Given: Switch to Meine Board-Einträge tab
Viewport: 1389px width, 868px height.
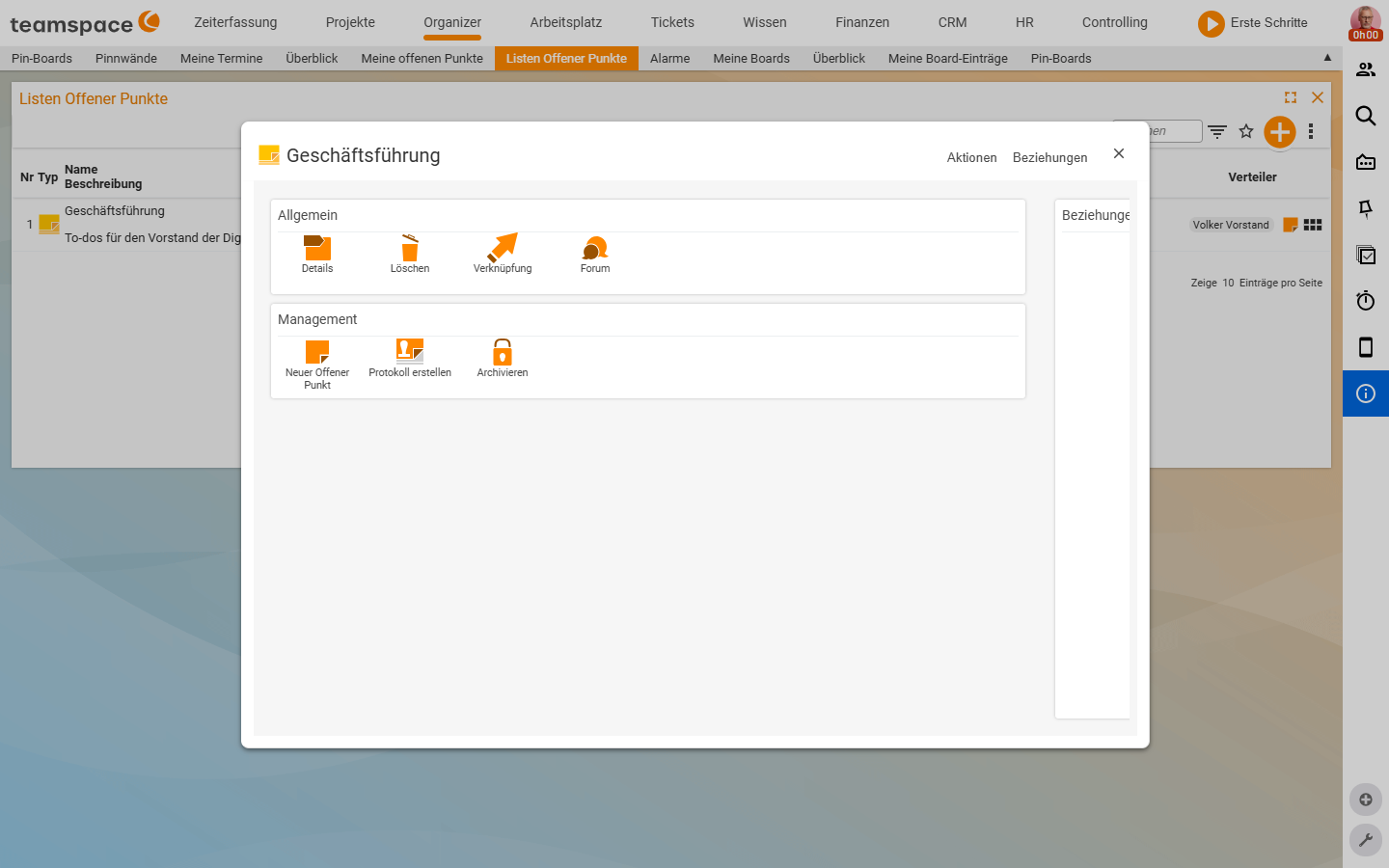Looking at the screenshot, I should [948, 58].
